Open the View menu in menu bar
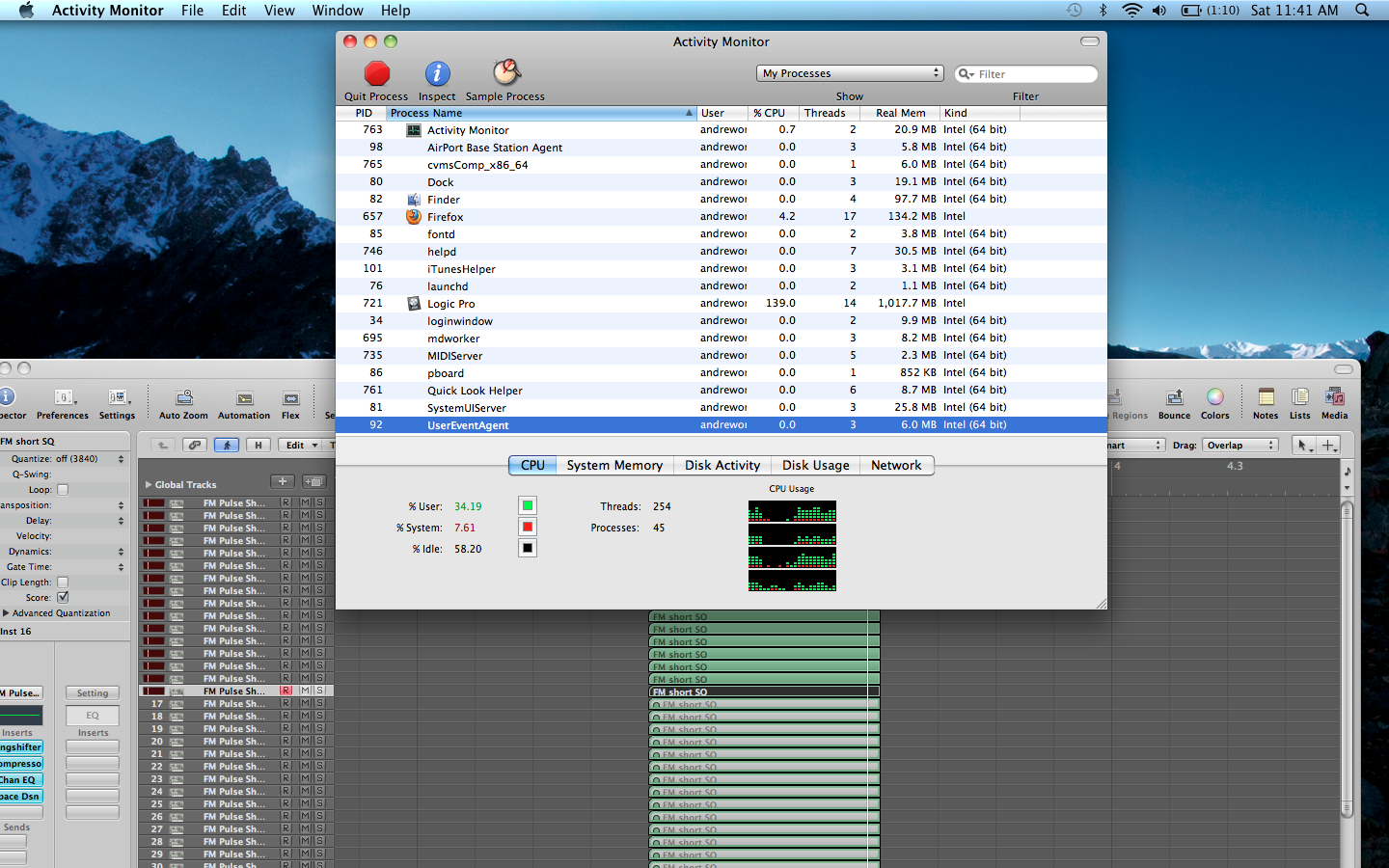 279,10
